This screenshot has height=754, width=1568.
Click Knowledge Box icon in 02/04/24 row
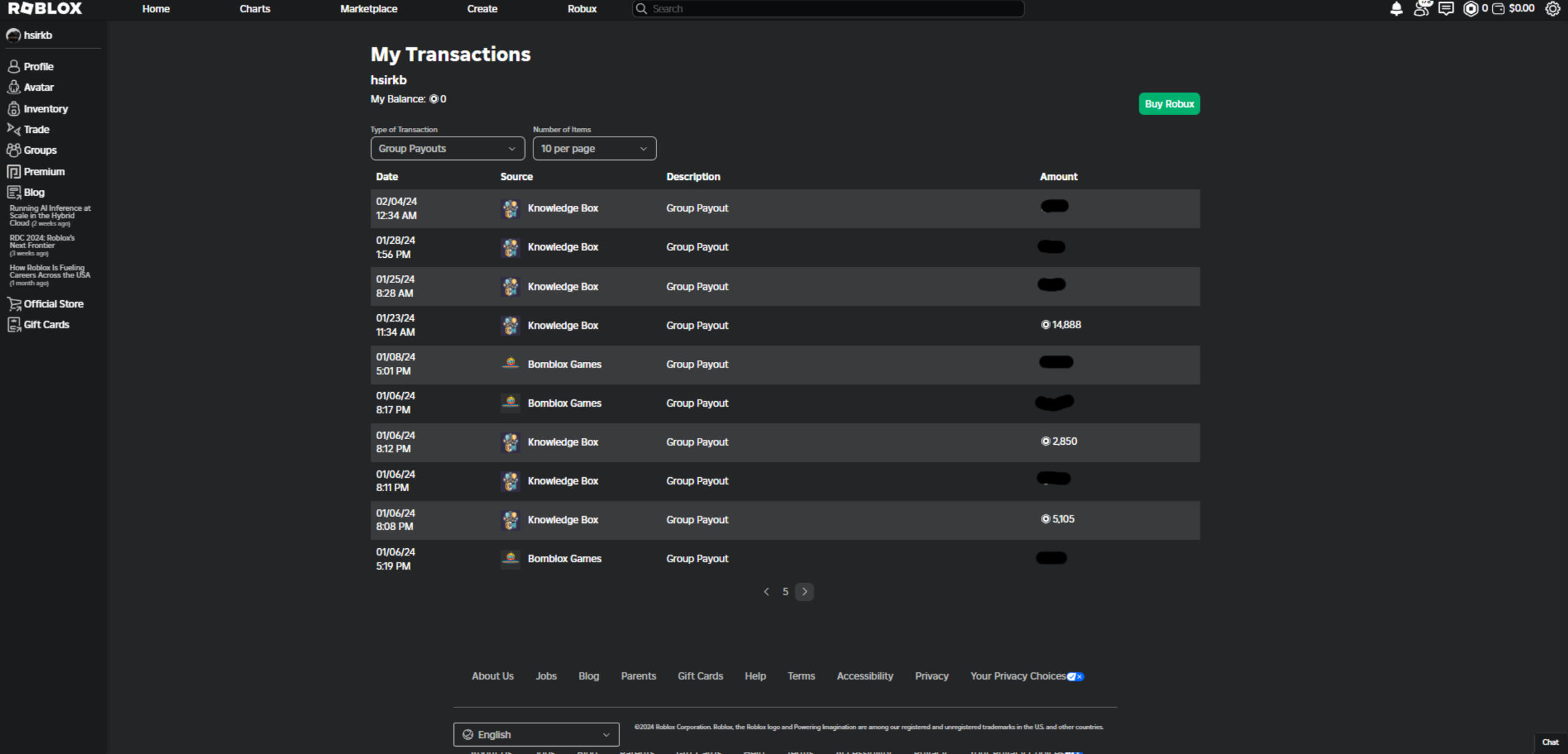(x=510, y=208)
